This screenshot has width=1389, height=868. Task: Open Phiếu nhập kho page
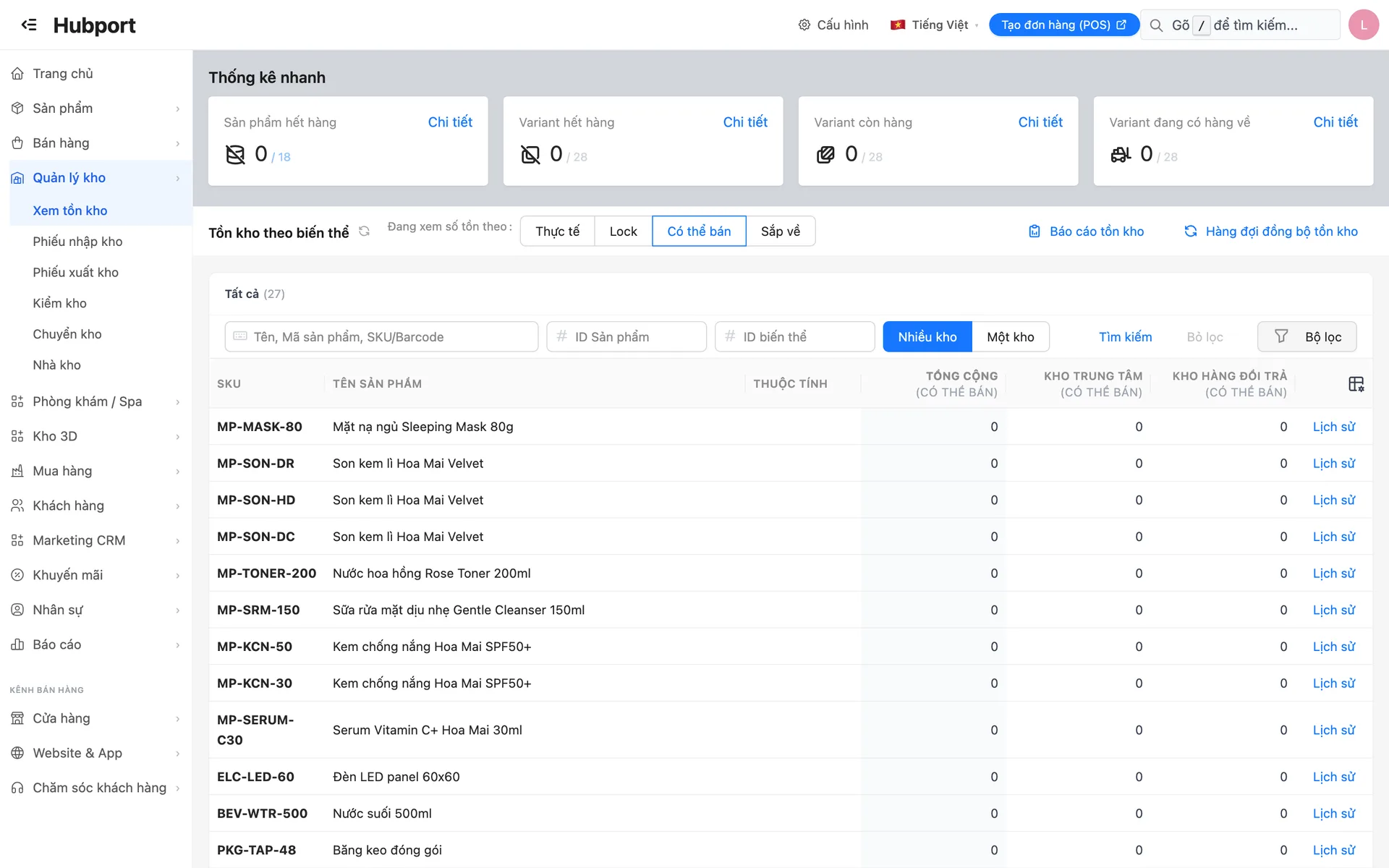pyautogui.click(x=77, y=242)
